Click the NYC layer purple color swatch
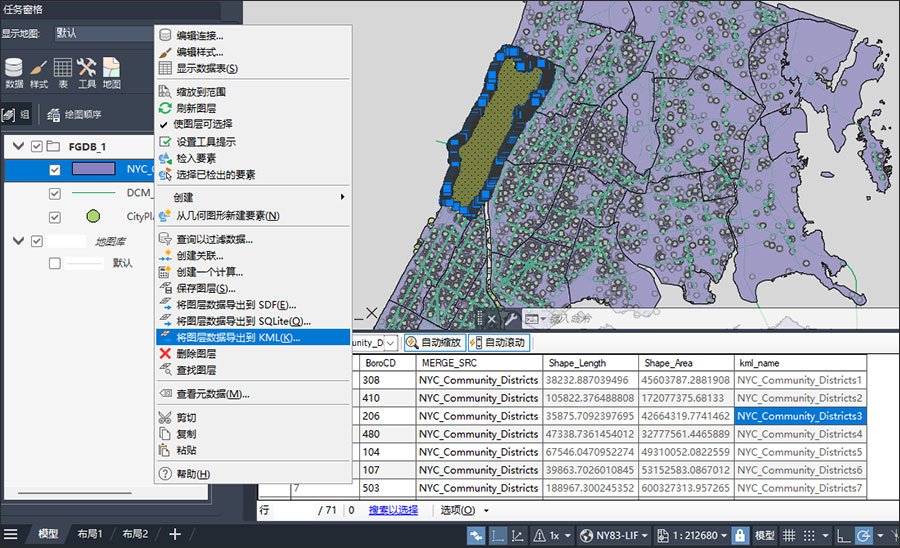This screenshot has height=548, width=900. click(x=93, y=169)
